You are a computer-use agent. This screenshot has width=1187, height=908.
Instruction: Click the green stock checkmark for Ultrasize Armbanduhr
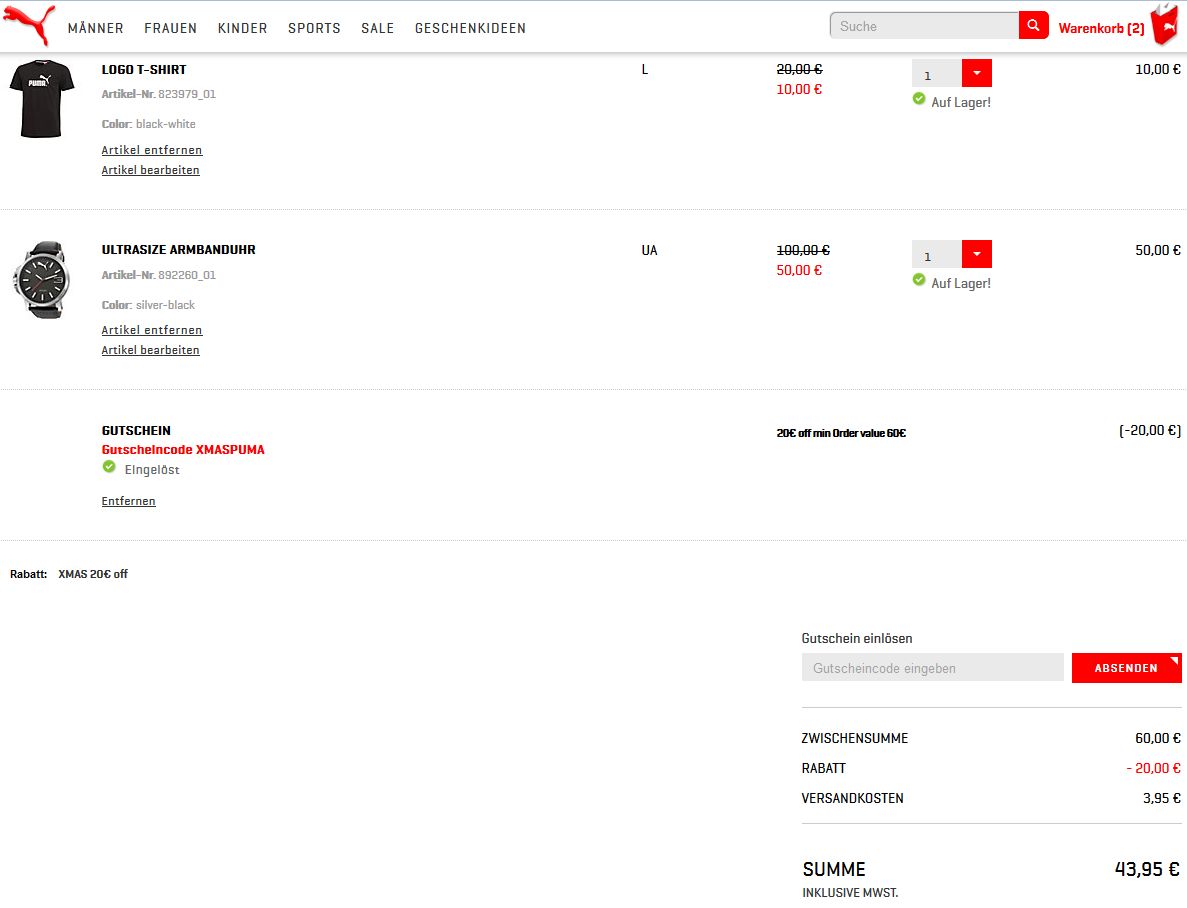pos(919,280)
